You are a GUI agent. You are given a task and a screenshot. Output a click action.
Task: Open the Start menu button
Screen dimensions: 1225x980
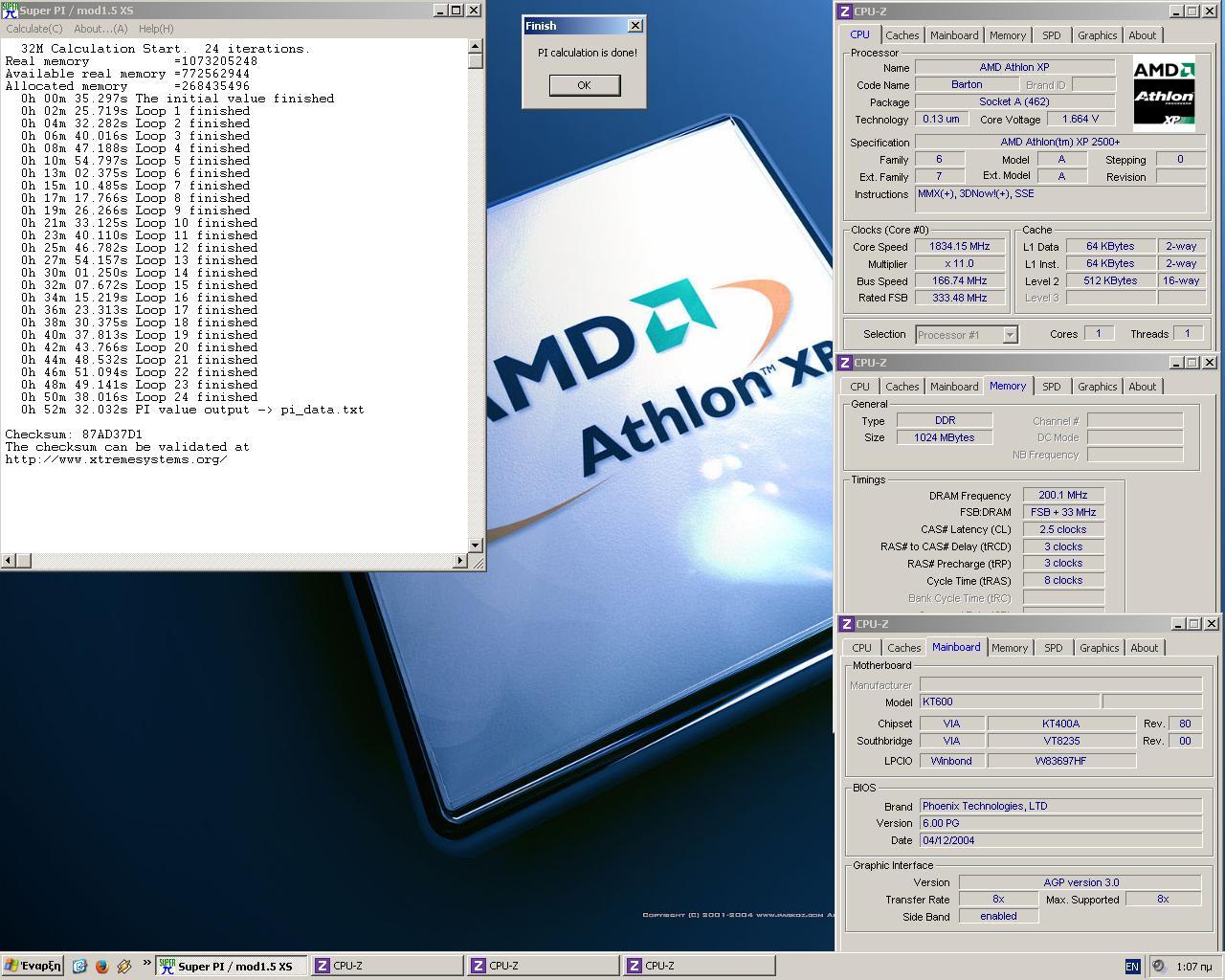[33, 966]
